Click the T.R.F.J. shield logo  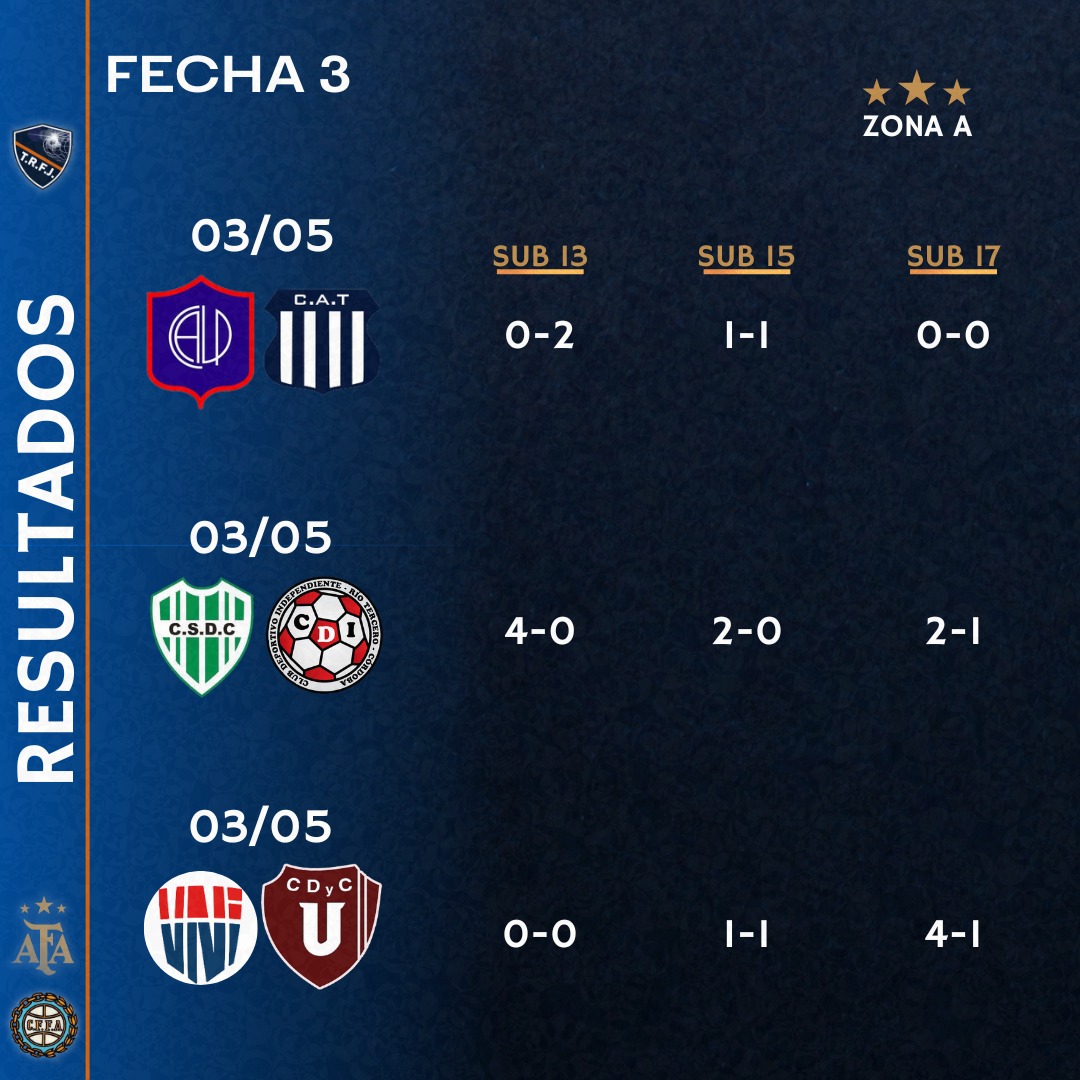click(x=42, y=157)
